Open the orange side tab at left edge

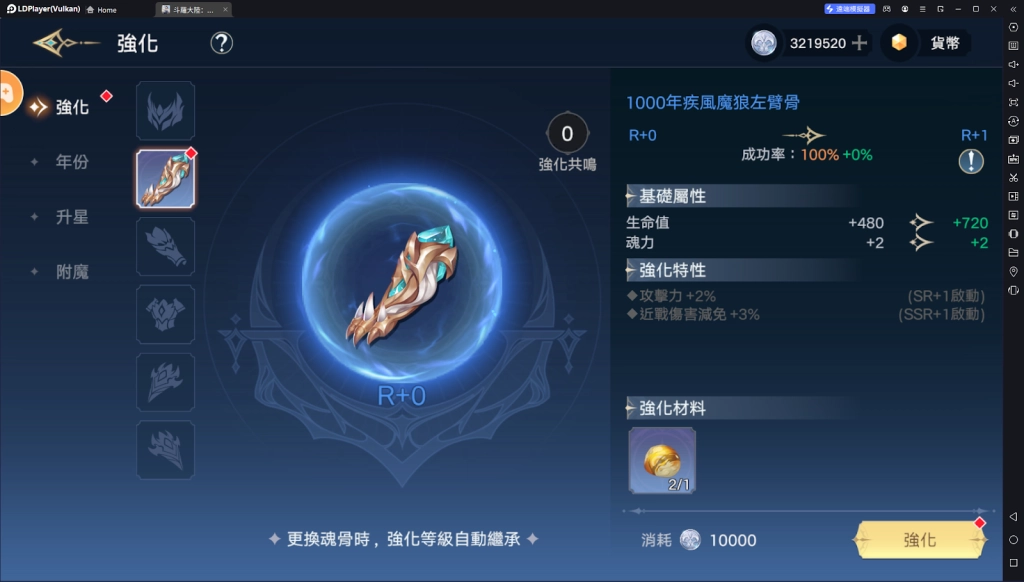pos(10,93)
